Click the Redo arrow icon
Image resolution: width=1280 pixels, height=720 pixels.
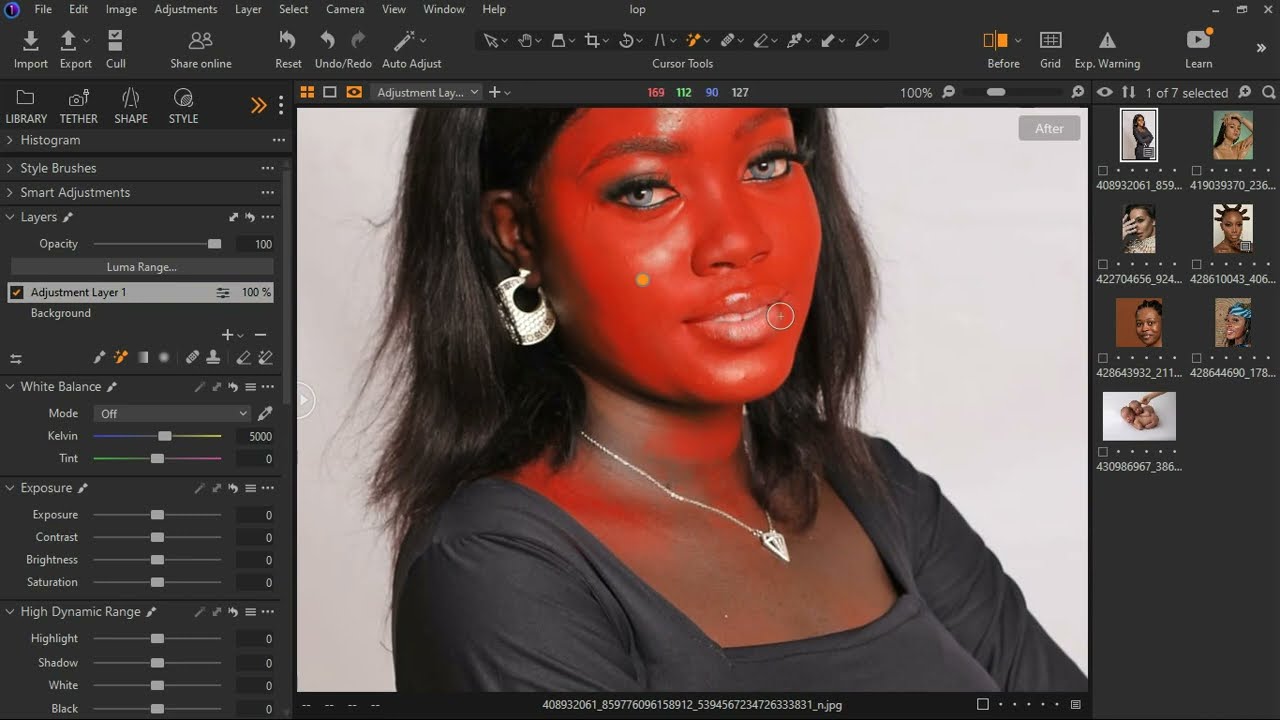click(x=358, y=40)
